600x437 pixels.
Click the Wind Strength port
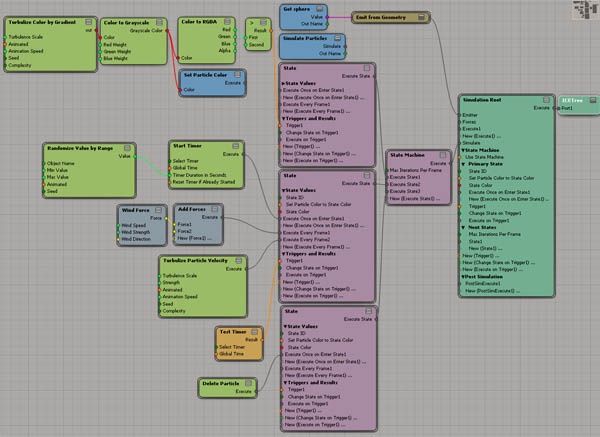tap(118, 232)
